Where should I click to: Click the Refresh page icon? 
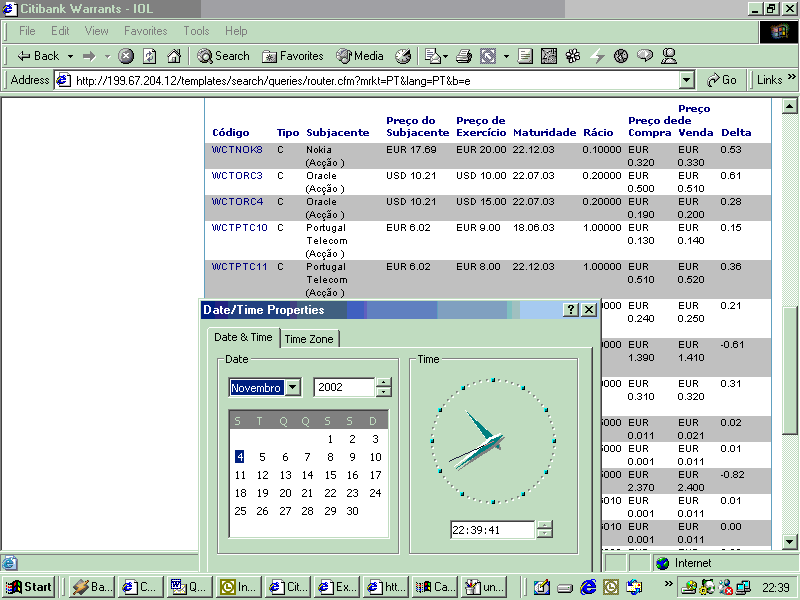150,56
